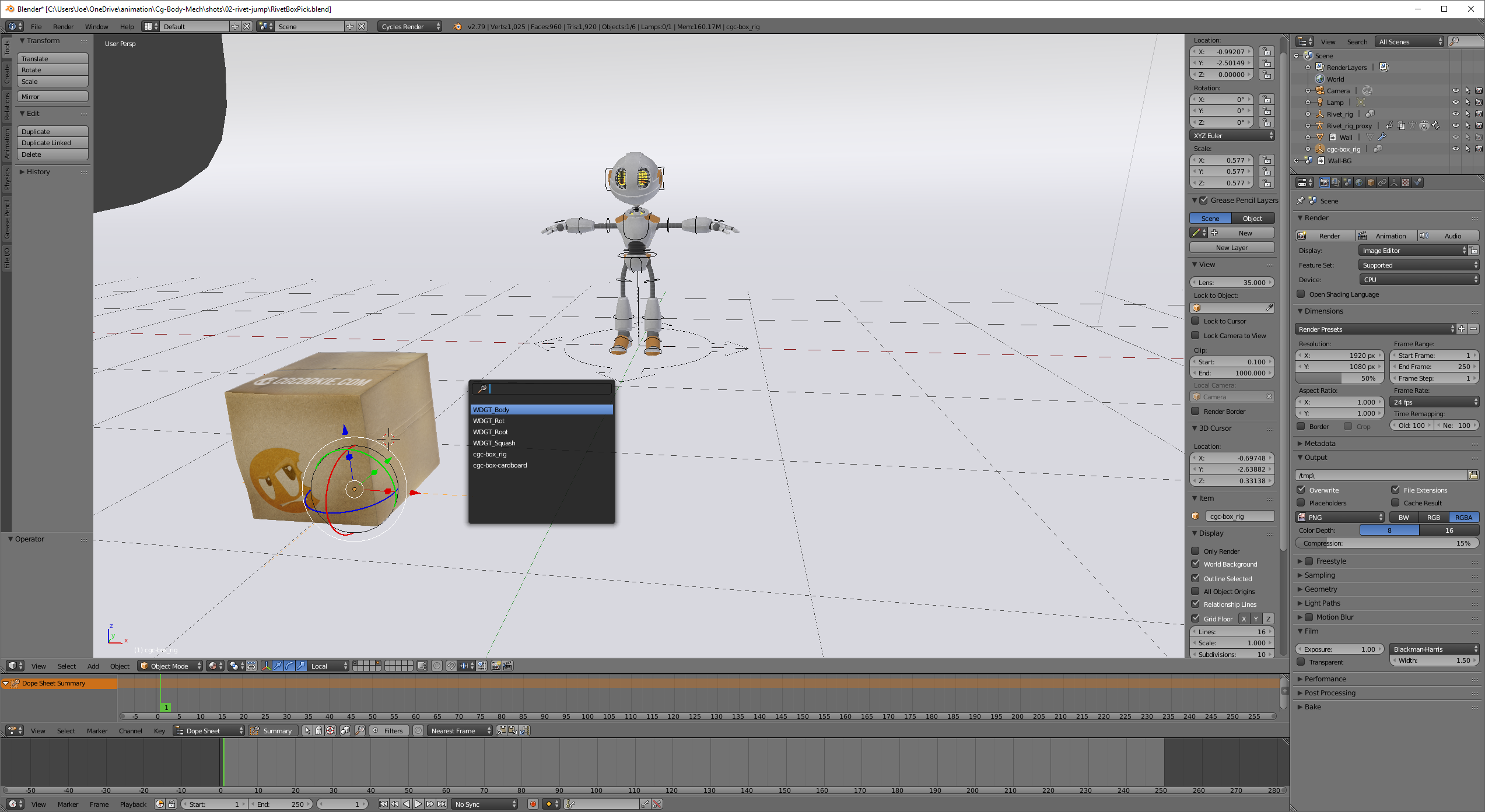Open the proportional editing icon in the viewport header
Screen dimensions: 1485x812
point(437,666)
